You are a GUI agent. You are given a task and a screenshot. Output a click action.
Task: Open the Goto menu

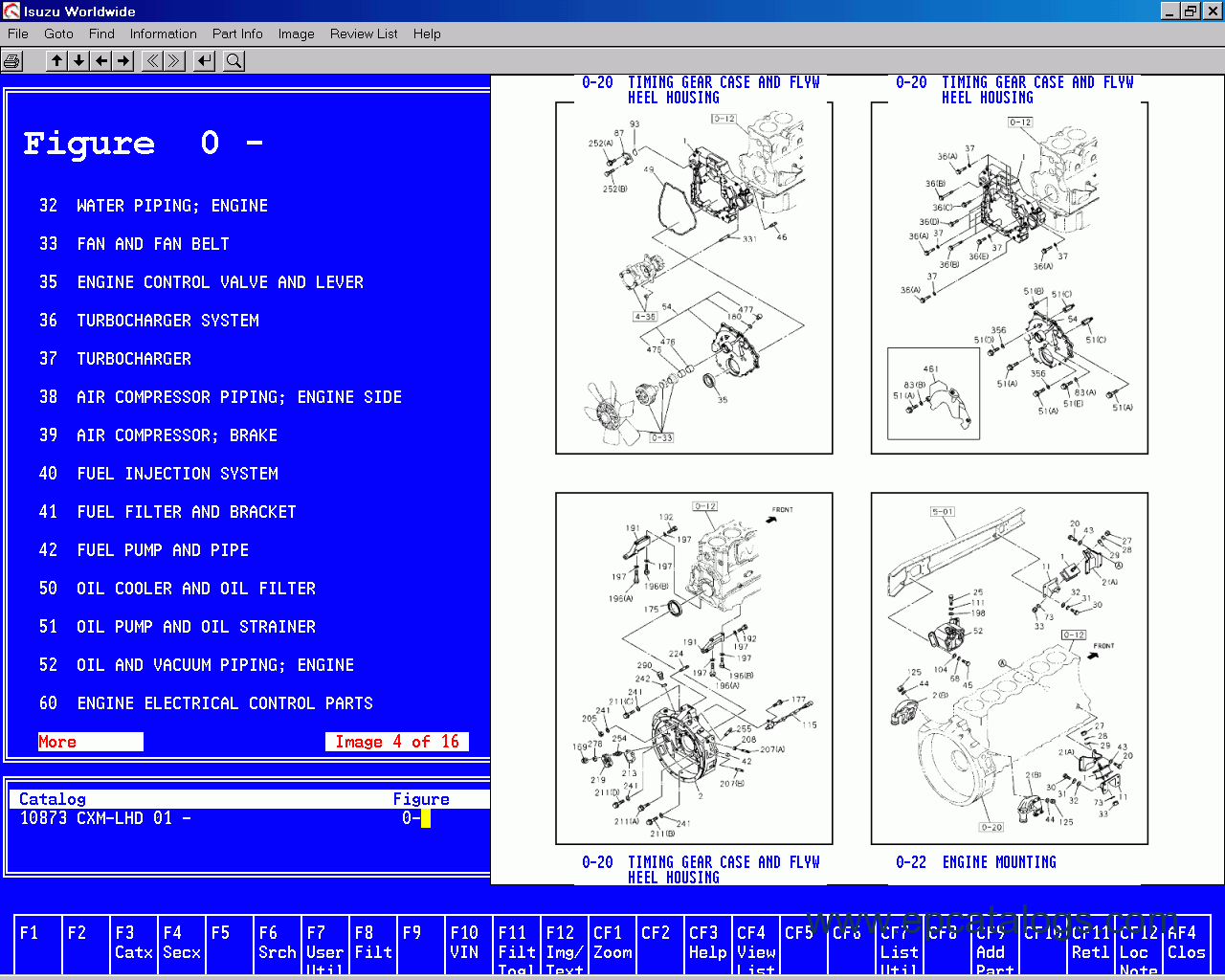(x=58, y=33)
